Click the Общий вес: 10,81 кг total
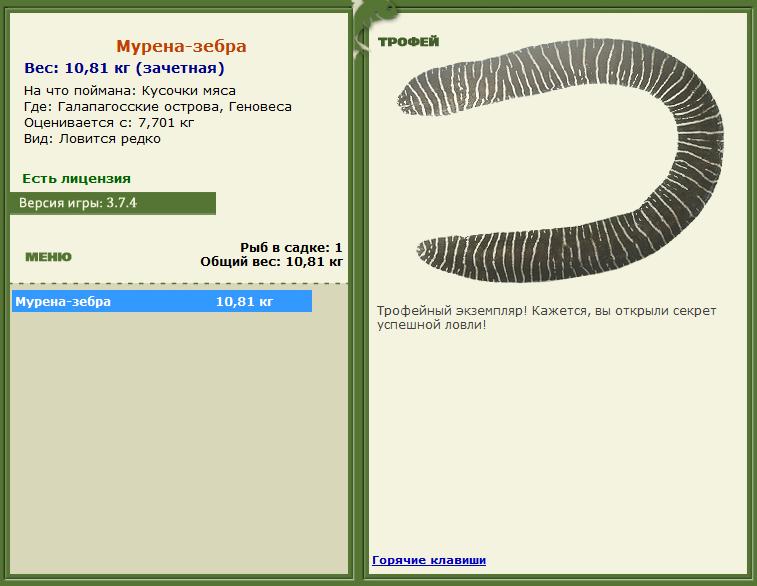This screenshot has width=757, height=586. (271, 262)
